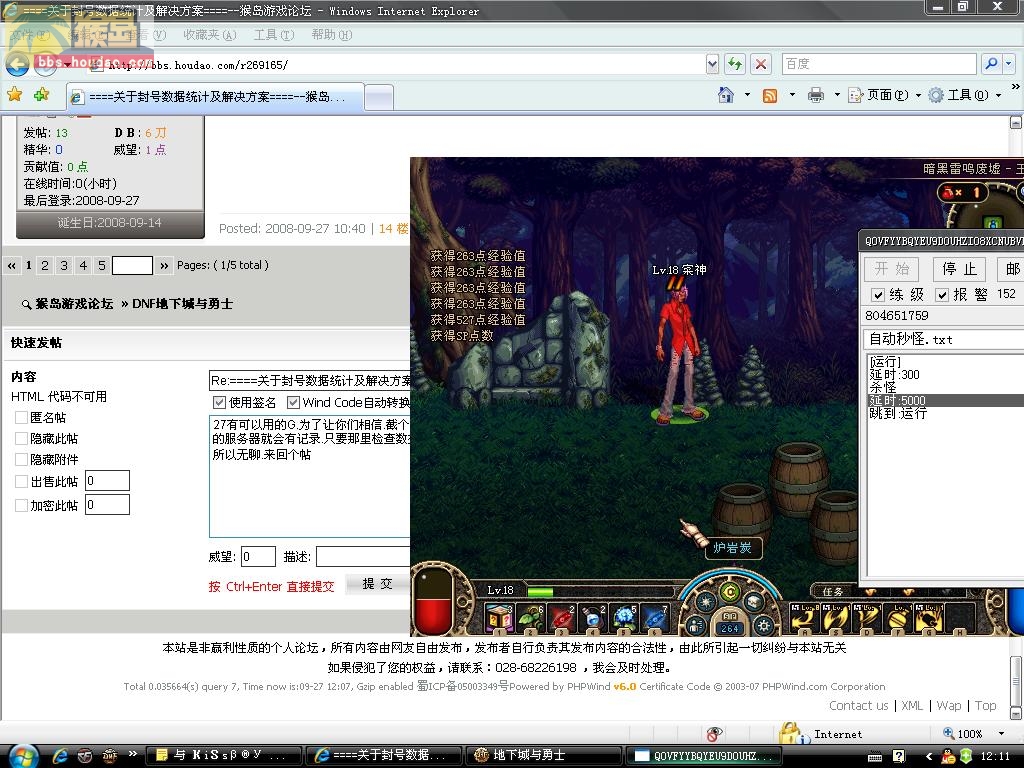Image resolution: width=1024 pixels, height=768 pixels.
Task: Open the DNF地下城与勇士 breadcrumb link
Action: pyautogui.click(x=182, y=304)
